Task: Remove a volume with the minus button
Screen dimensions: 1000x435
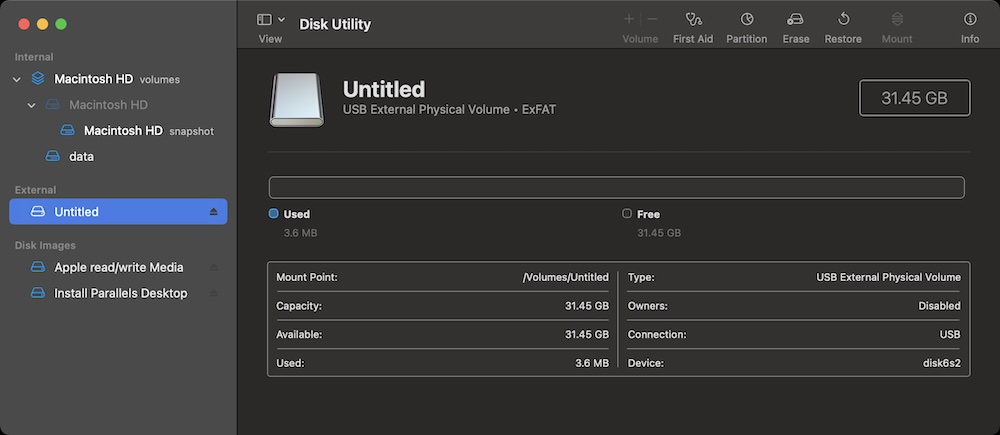Action: pyautogui.click(x=652, y=19)
